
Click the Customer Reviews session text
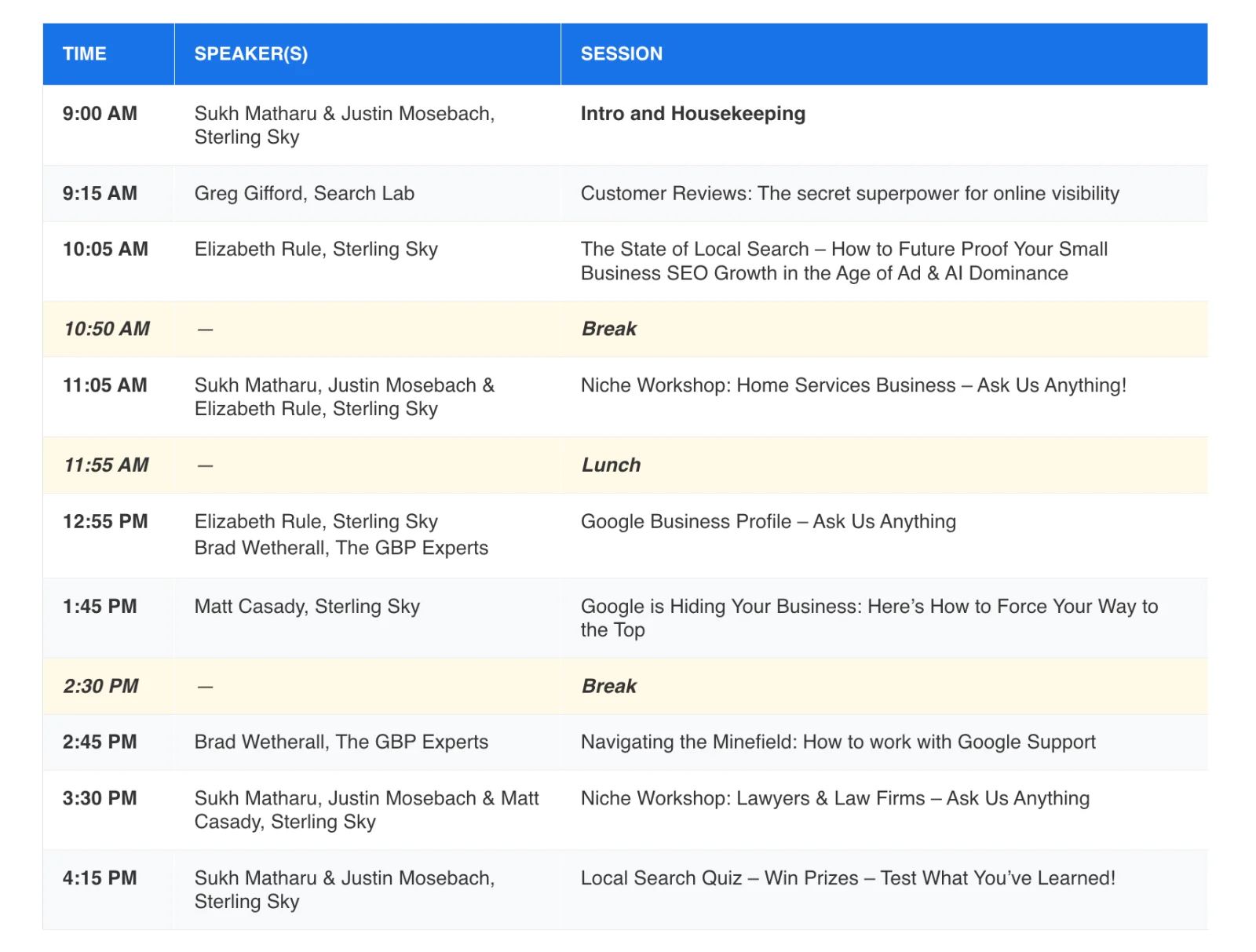point(850,194)
